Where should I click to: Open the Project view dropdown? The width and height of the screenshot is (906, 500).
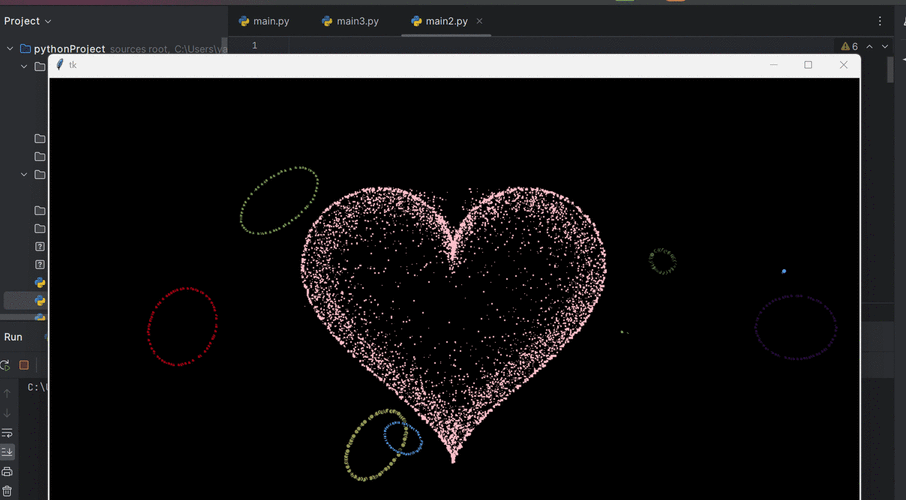coord(28,21)
